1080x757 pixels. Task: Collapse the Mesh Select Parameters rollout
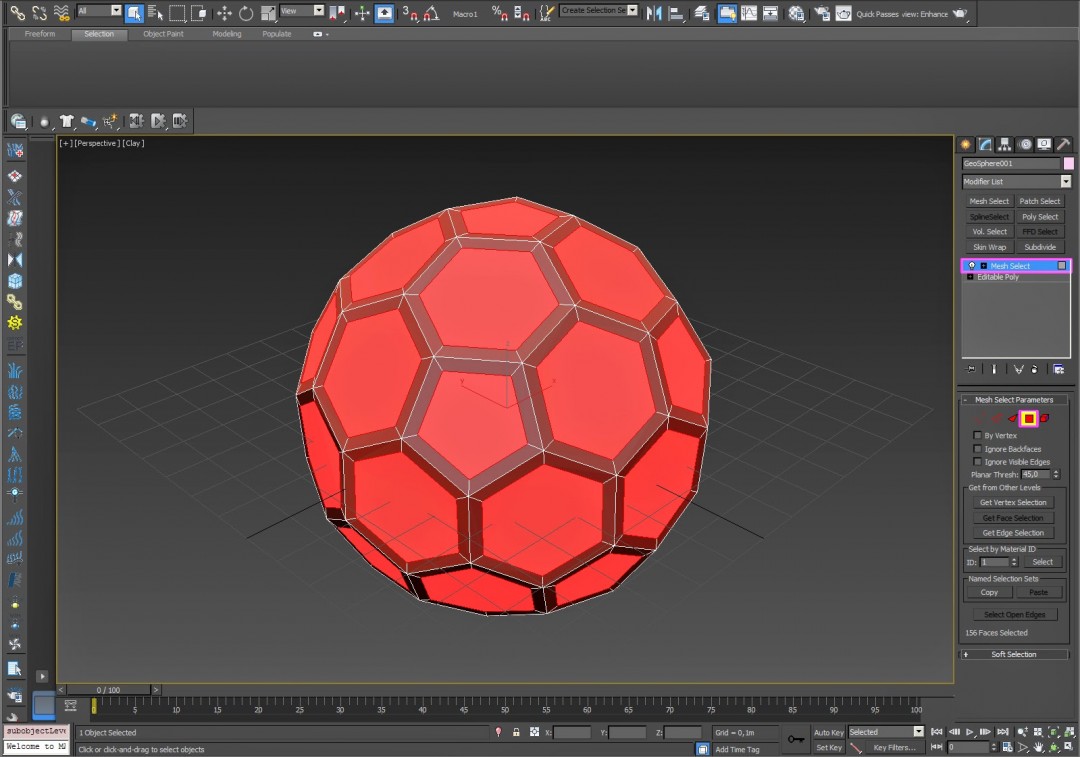click(x=1014, y=399)
